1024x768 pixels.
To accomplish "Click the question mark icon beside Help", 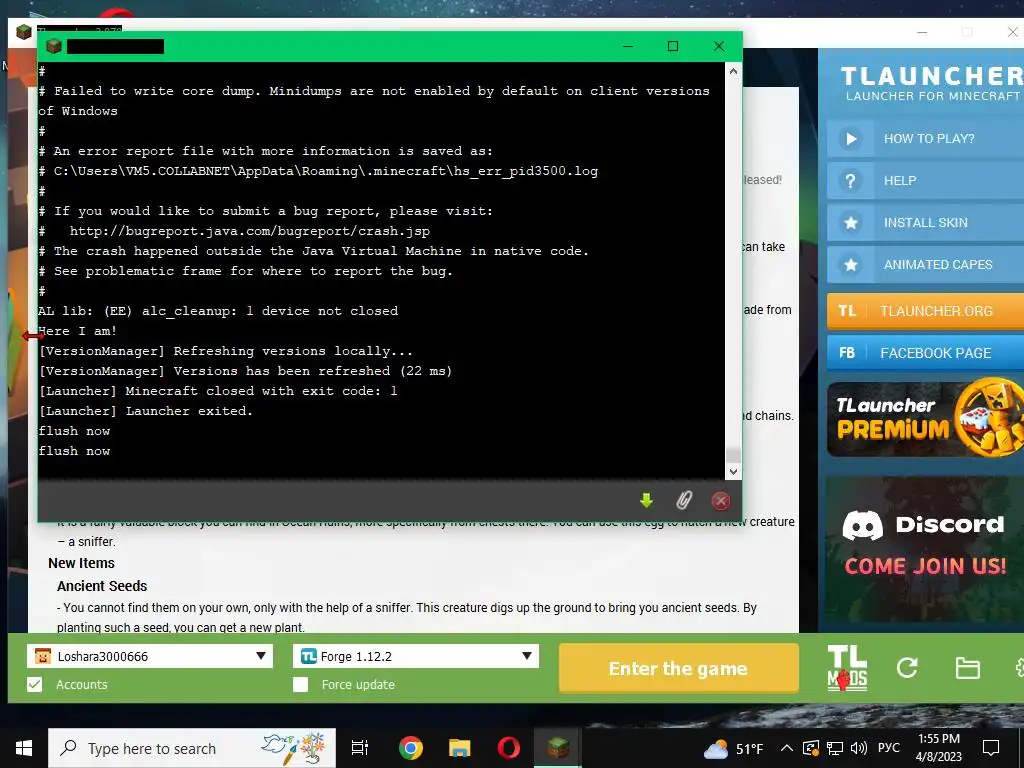I will pyautogui.click(x=850, y=181).
